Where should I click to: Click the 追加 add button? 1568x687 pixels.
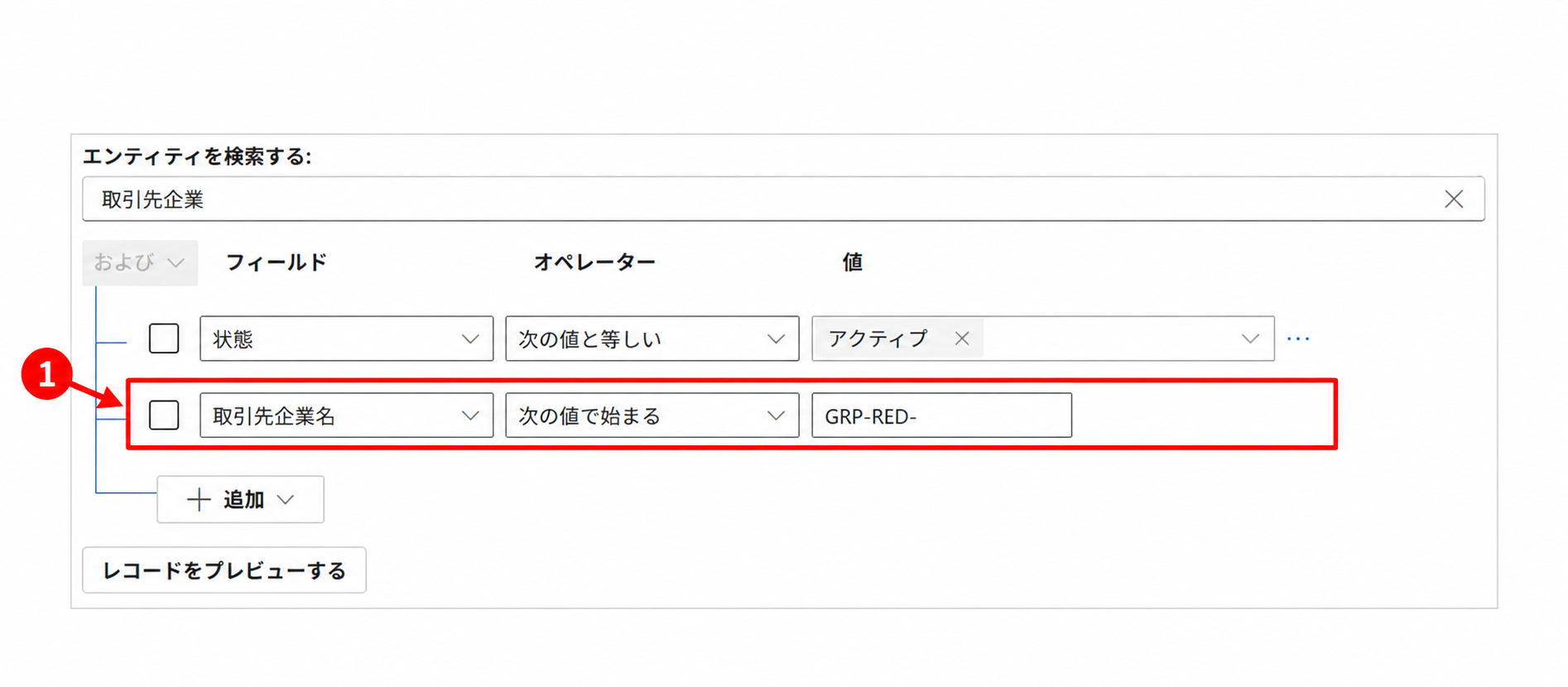click(240, 499)
